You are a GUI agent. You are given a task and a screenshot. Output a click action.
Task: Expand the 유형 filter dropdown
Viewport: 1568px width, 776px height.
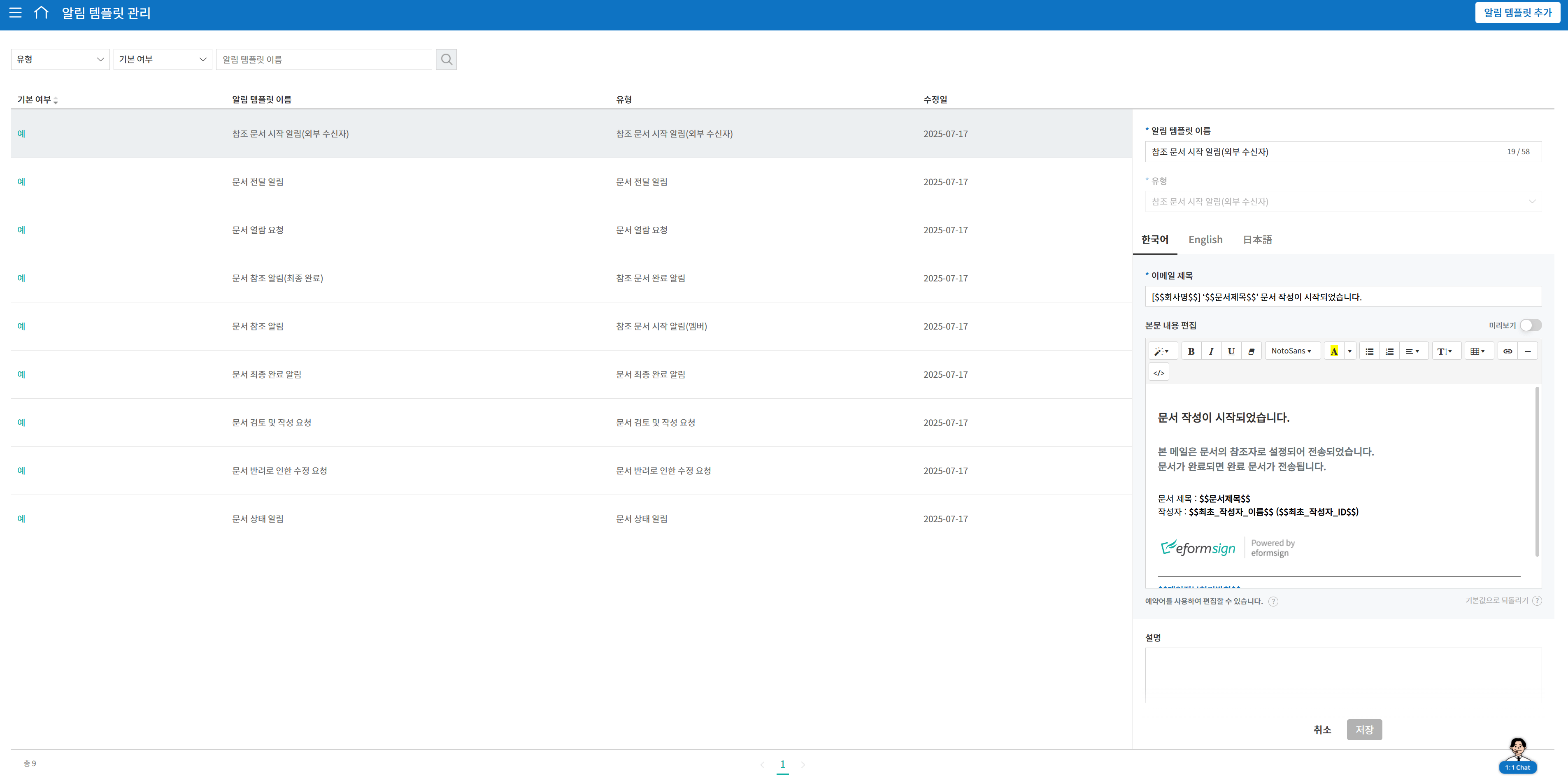click(x=60, y=60)
